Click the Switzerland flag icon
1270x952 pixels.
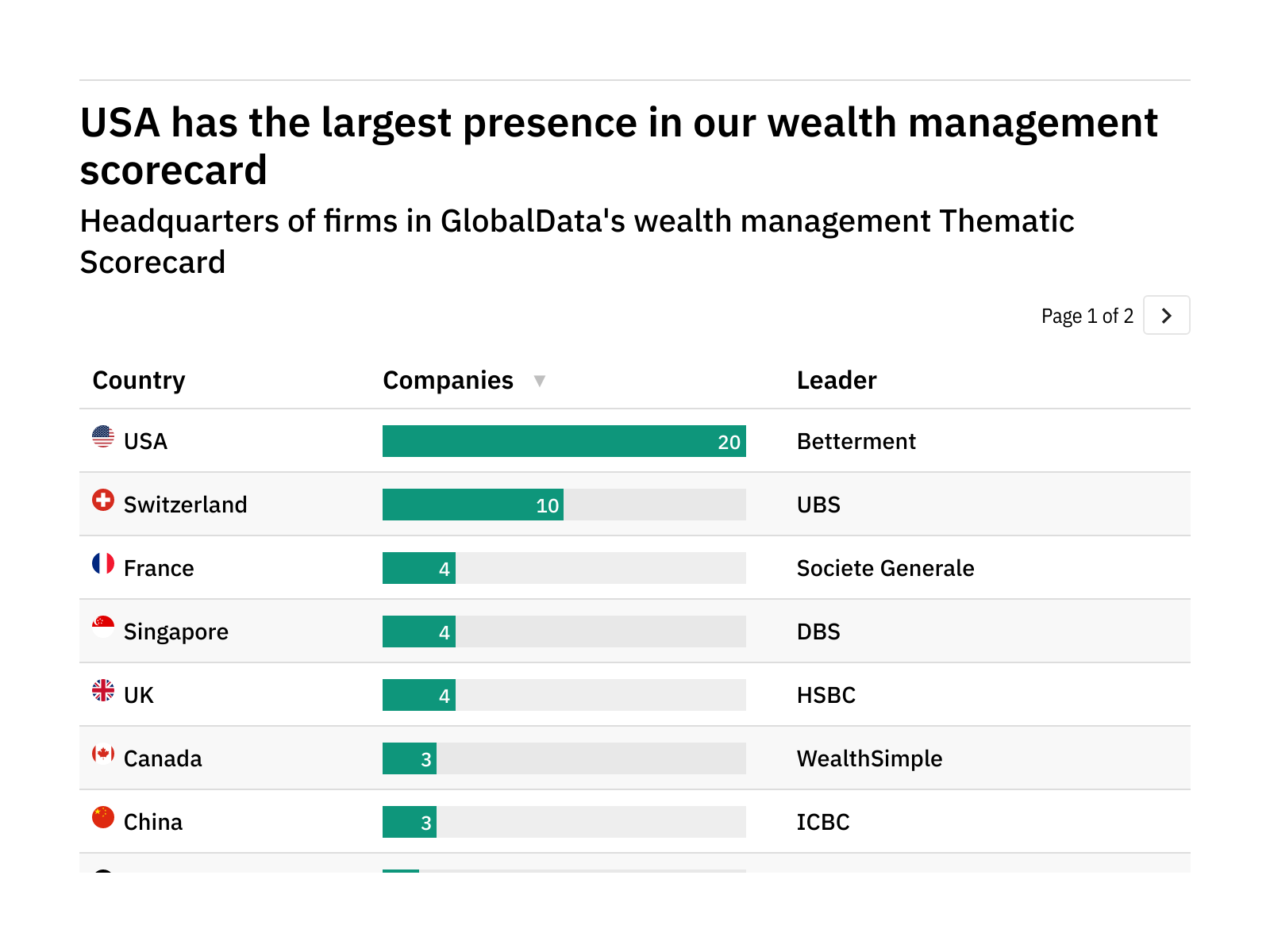(x=103, y=500)
